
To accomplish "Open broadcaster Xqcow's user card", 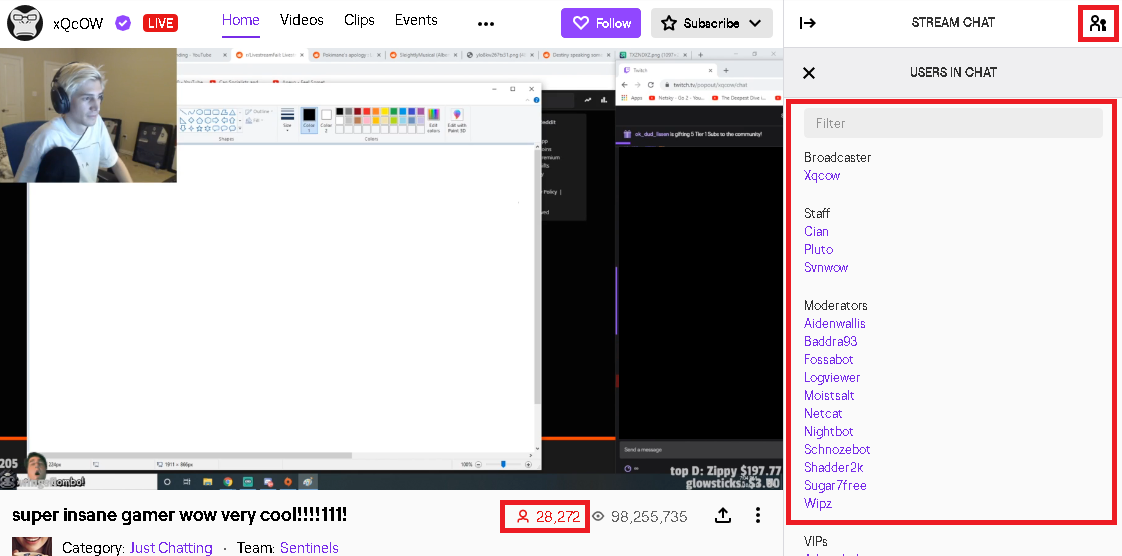I will pos(821,175).
